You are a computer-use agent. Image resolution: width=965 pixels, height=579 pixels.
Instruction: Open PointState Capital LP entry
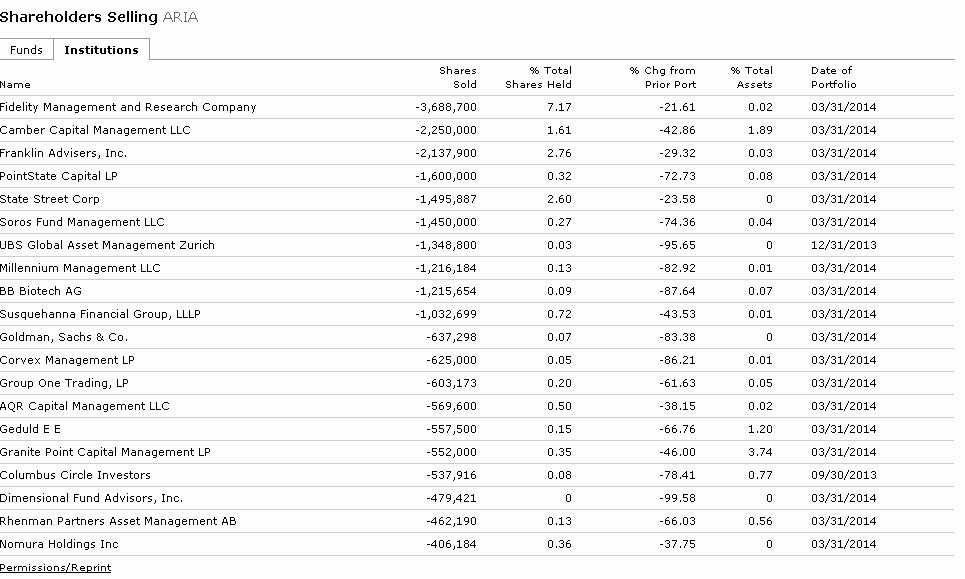point(63,176)
